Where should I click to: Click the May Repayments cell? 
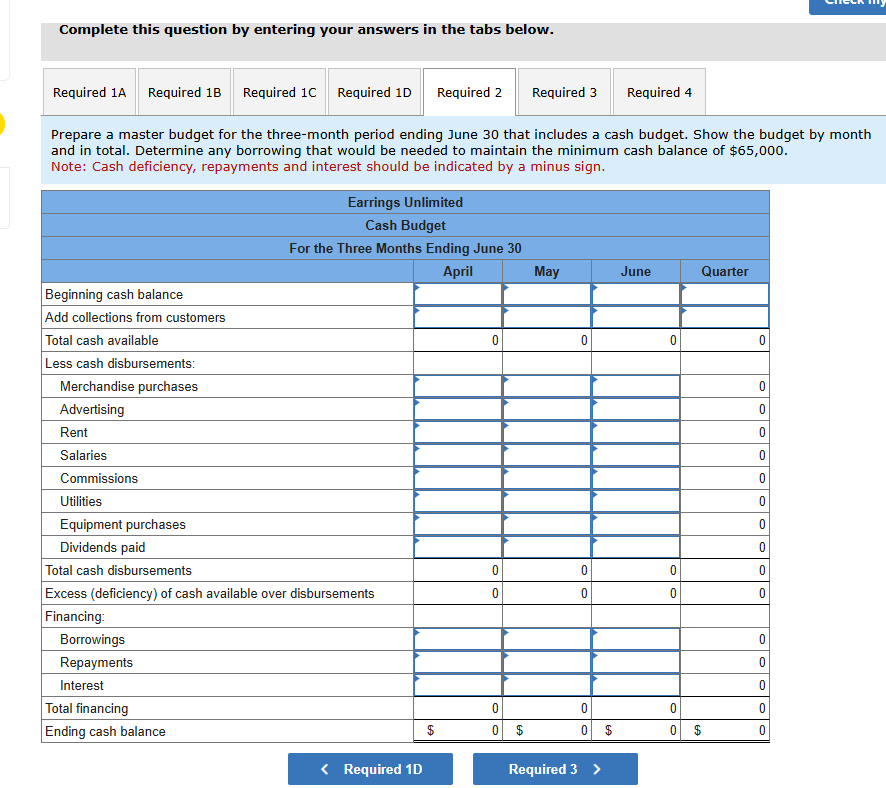[547, 663]
